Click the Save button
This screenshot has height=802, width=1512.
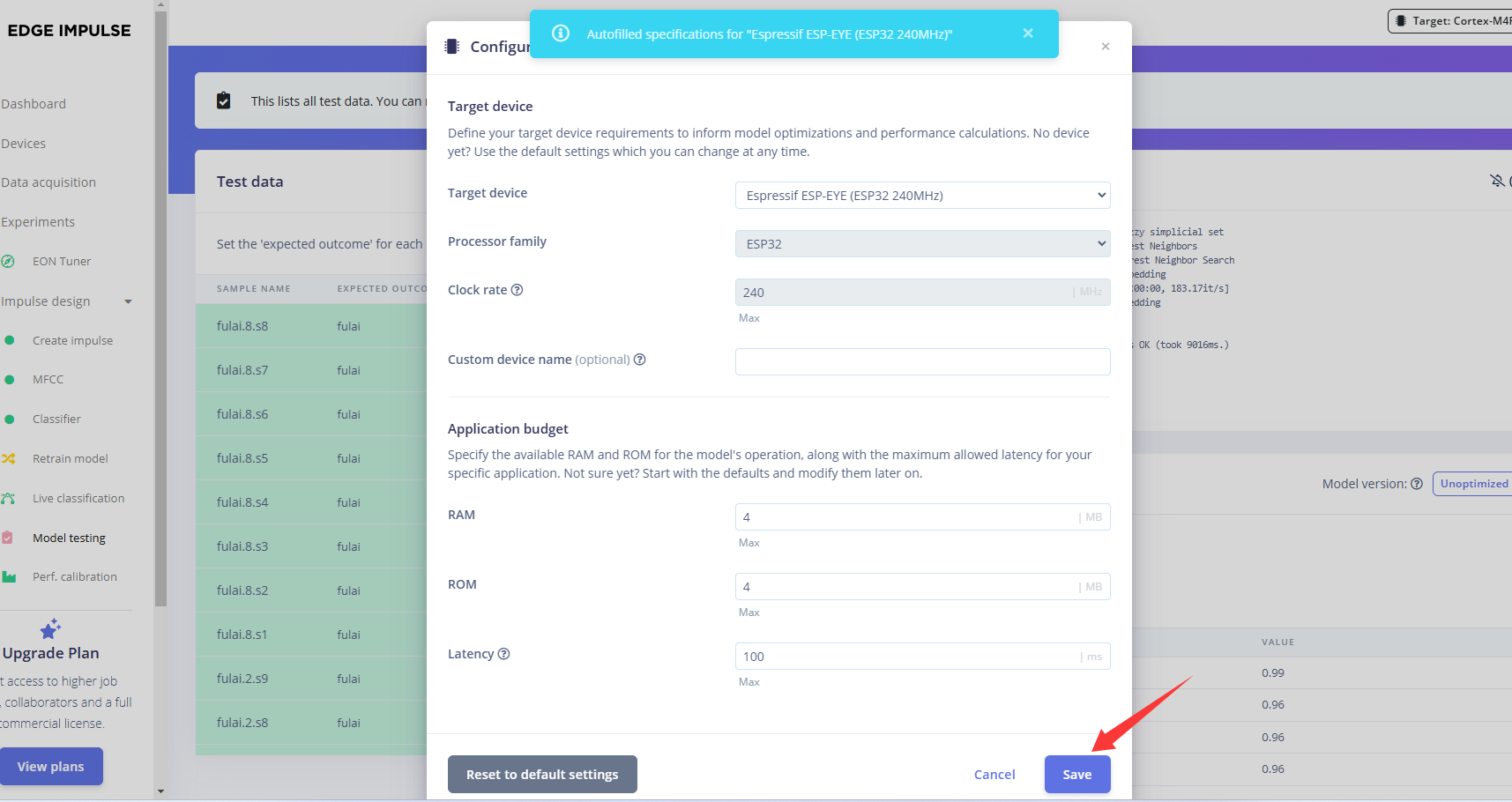[x=1076, y=775]
